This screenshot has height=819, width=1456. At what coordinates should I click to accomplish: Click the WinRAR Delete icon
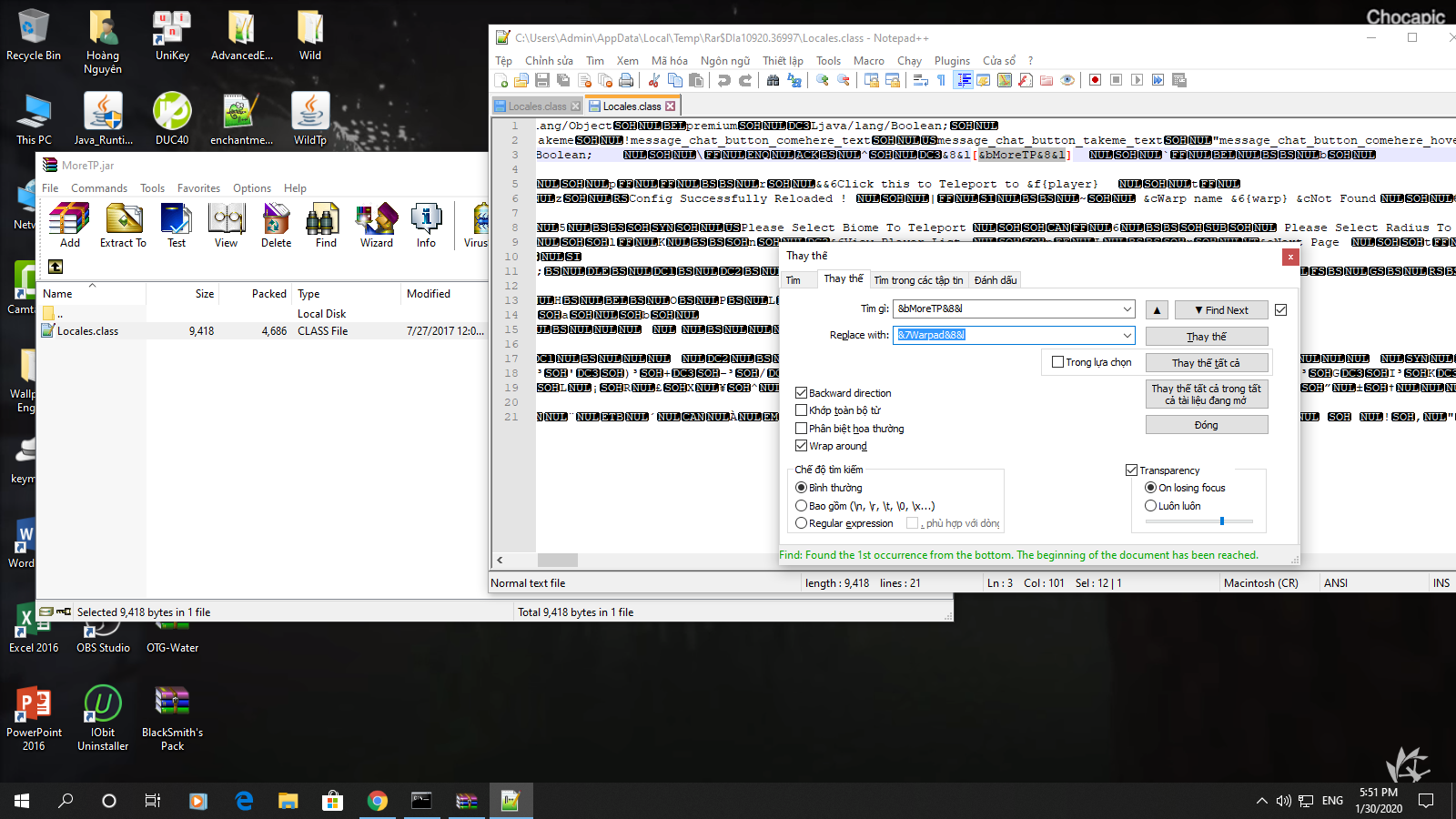click(x=276, y=225)
